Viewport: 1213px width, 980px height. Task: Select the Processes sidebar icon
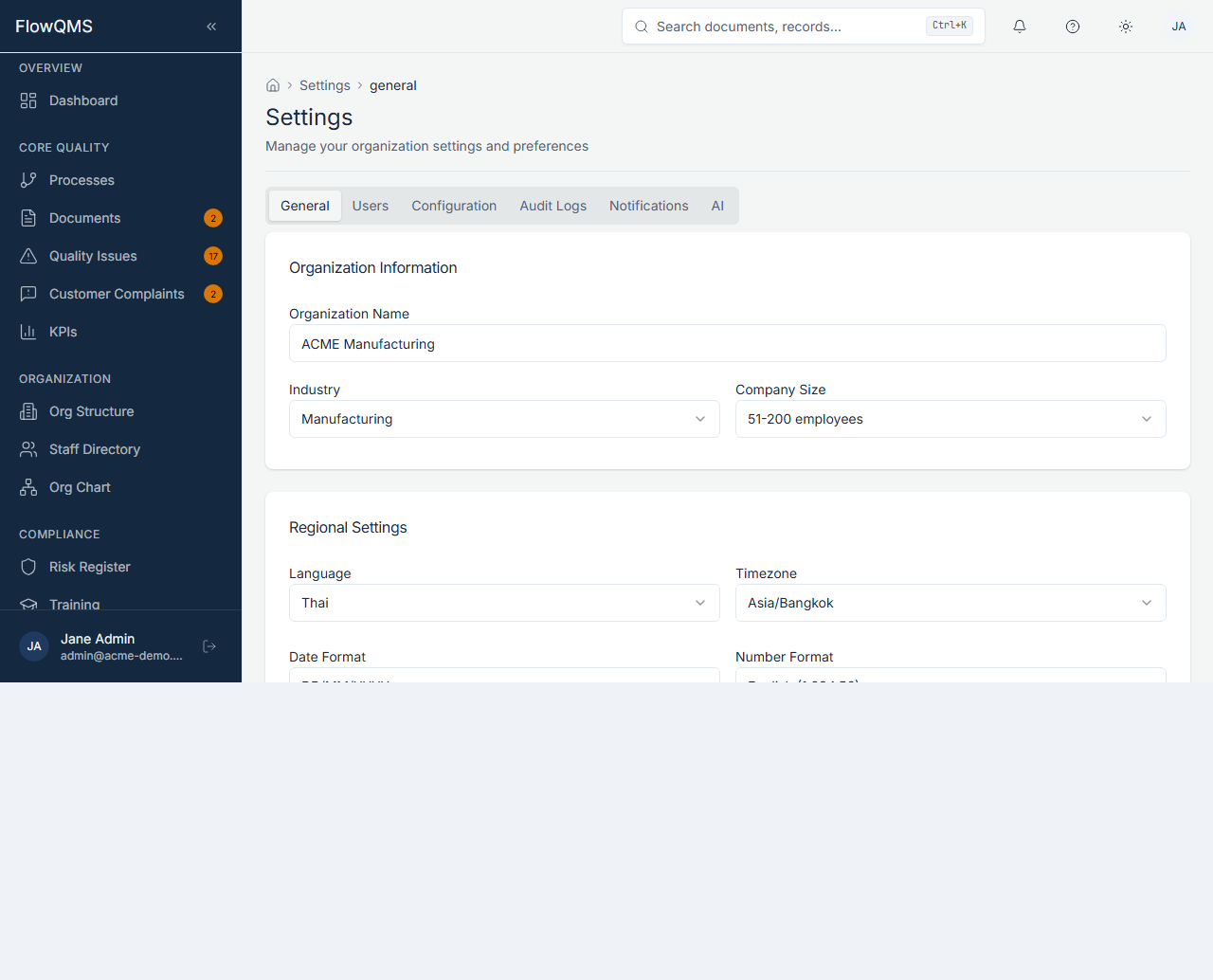click(x=29, y=180)
